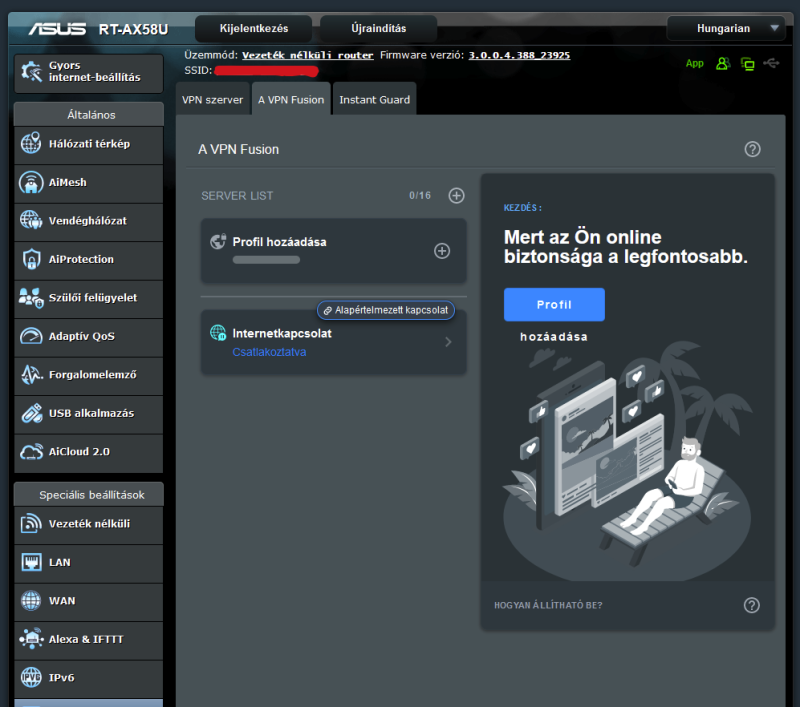Expand Internetkapcsolat entry chevron
This screenshot has width=800, height=707.
point(448,342)
